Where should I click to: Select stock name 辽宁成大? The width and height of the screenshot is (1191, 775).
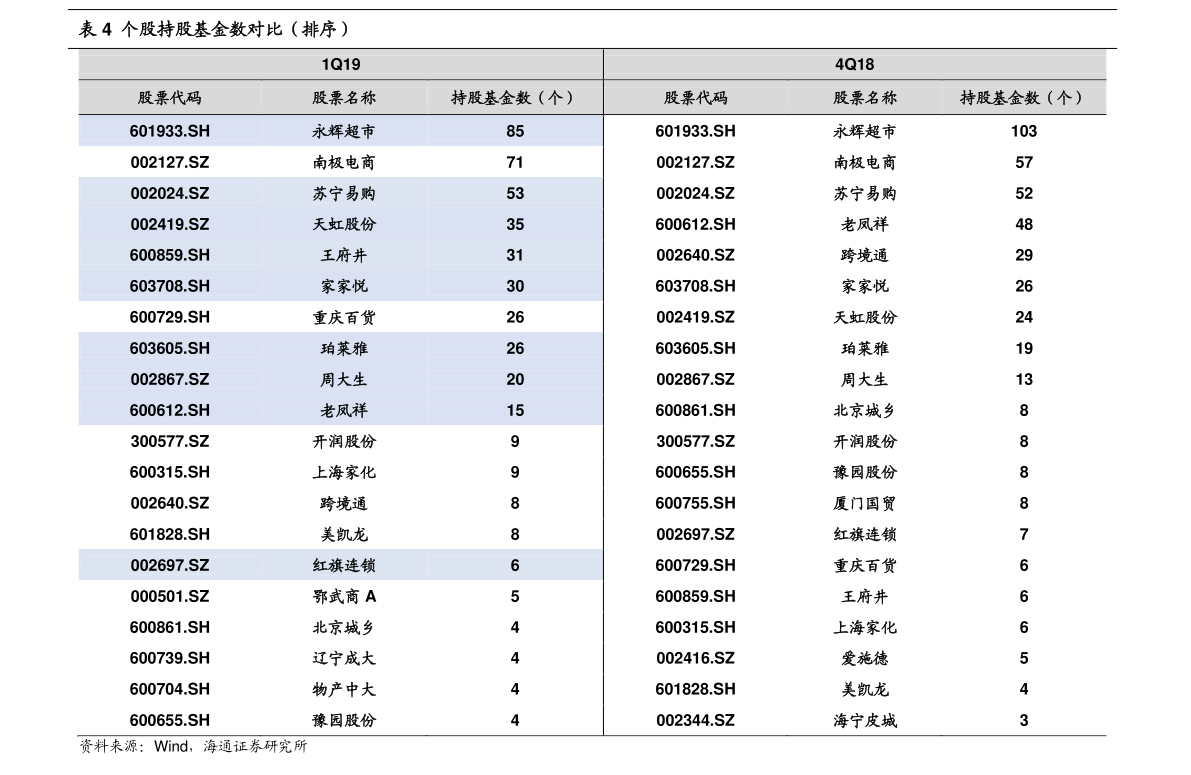(x=344, y=659)
